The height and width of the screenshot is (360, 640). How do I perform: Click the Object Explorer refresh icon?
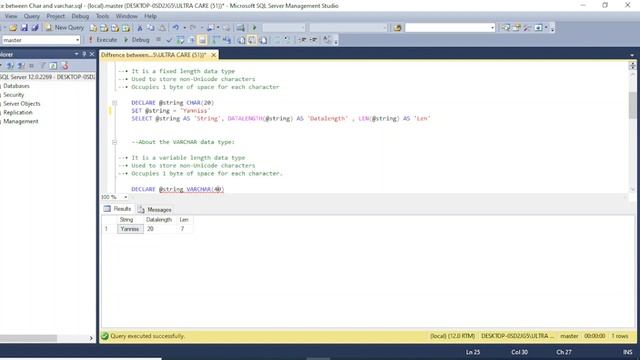(53, 66)
